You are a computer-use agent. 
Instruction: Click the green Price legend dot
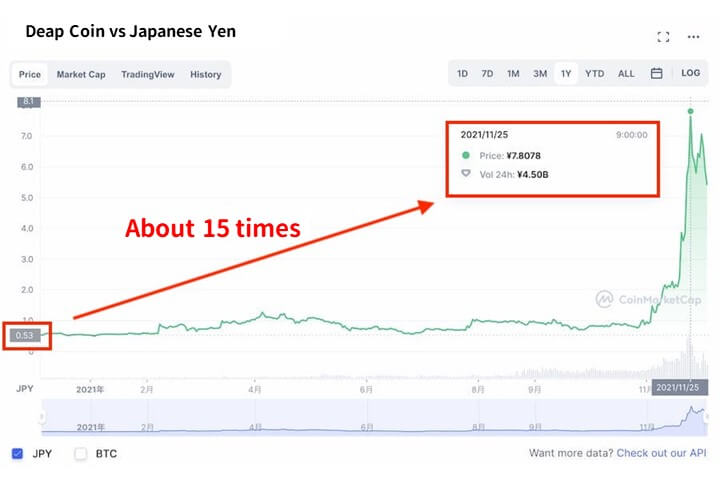point(465,156)
